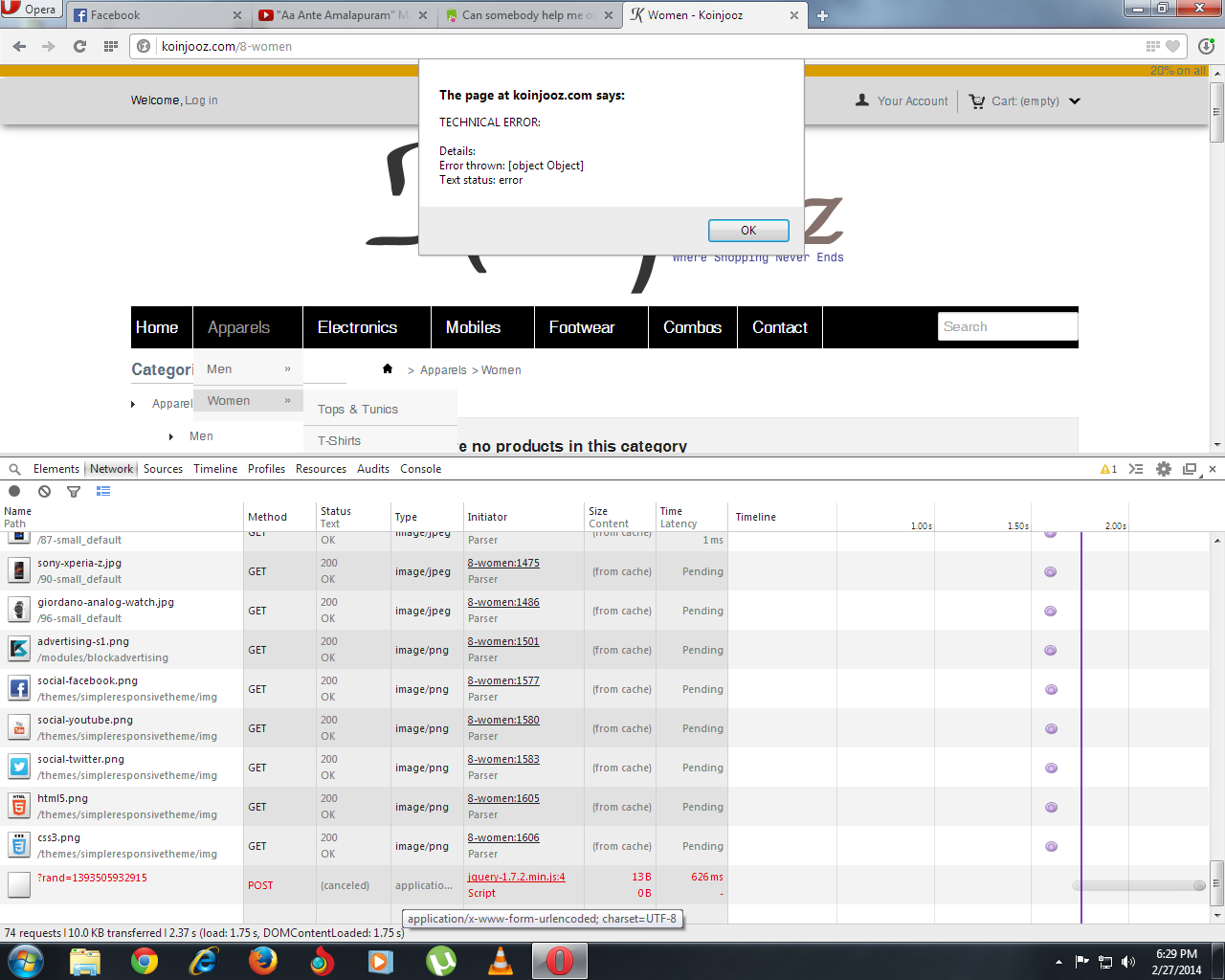This screenshot has height=980, width=1225.
Task: Open the Electronics menu item
Action: tap(357, 327)
